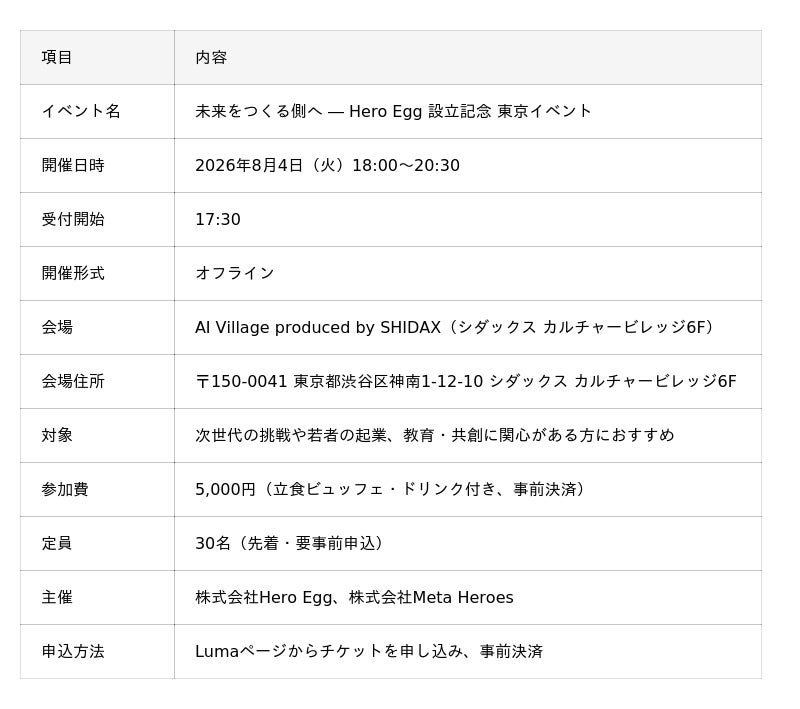The height and width of the screenshot is (709, 800).
Task: Click the date 2026年8月4日 18:00〜20:30
Action: pos(328,165)
